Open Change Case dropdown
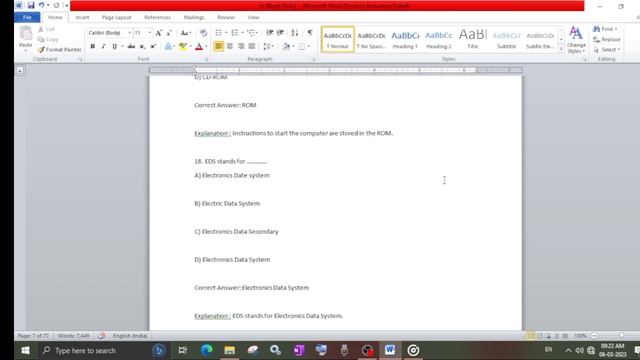The image size is (640, 360). [x=185, y=33]
